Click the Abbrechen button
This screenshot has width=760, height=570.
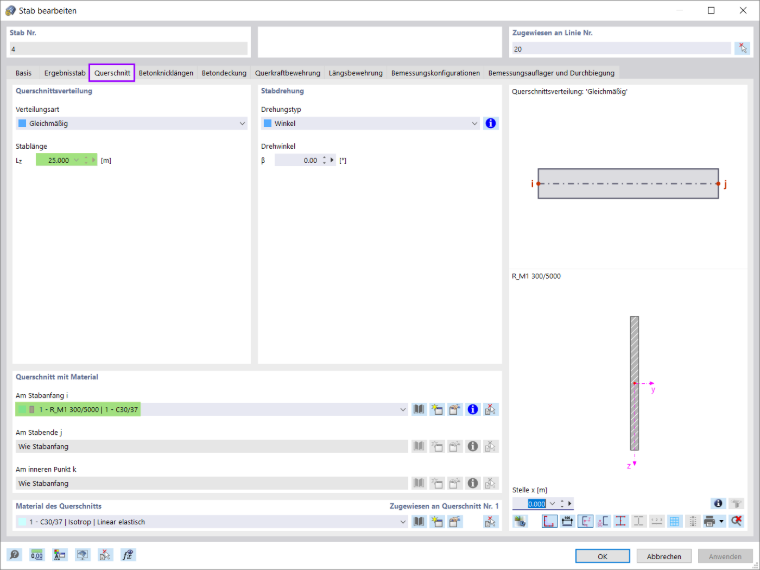[x=664, y=556]
